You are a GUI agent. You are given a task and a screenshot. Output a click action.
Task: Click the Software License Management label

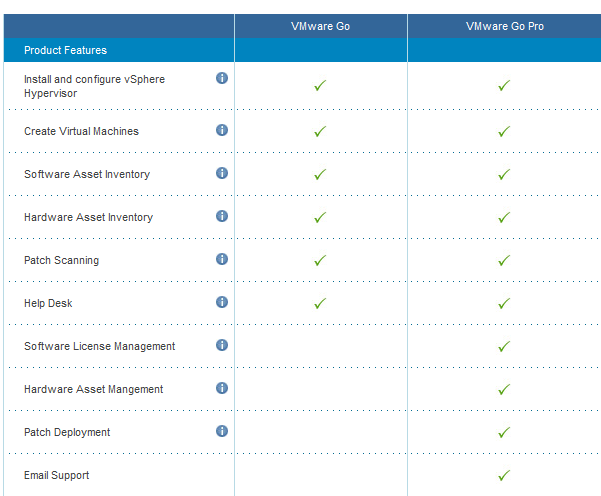[99, 346]
